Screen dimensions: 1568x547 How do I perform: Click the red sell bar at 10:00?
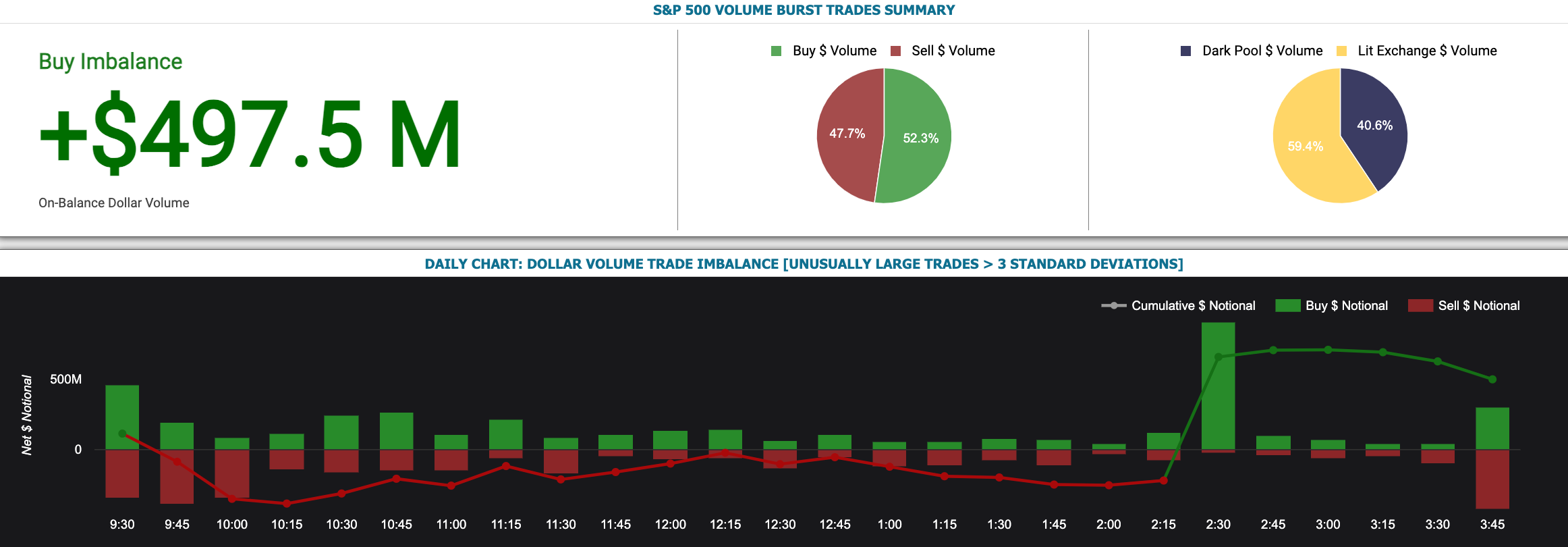click(232, 474)
